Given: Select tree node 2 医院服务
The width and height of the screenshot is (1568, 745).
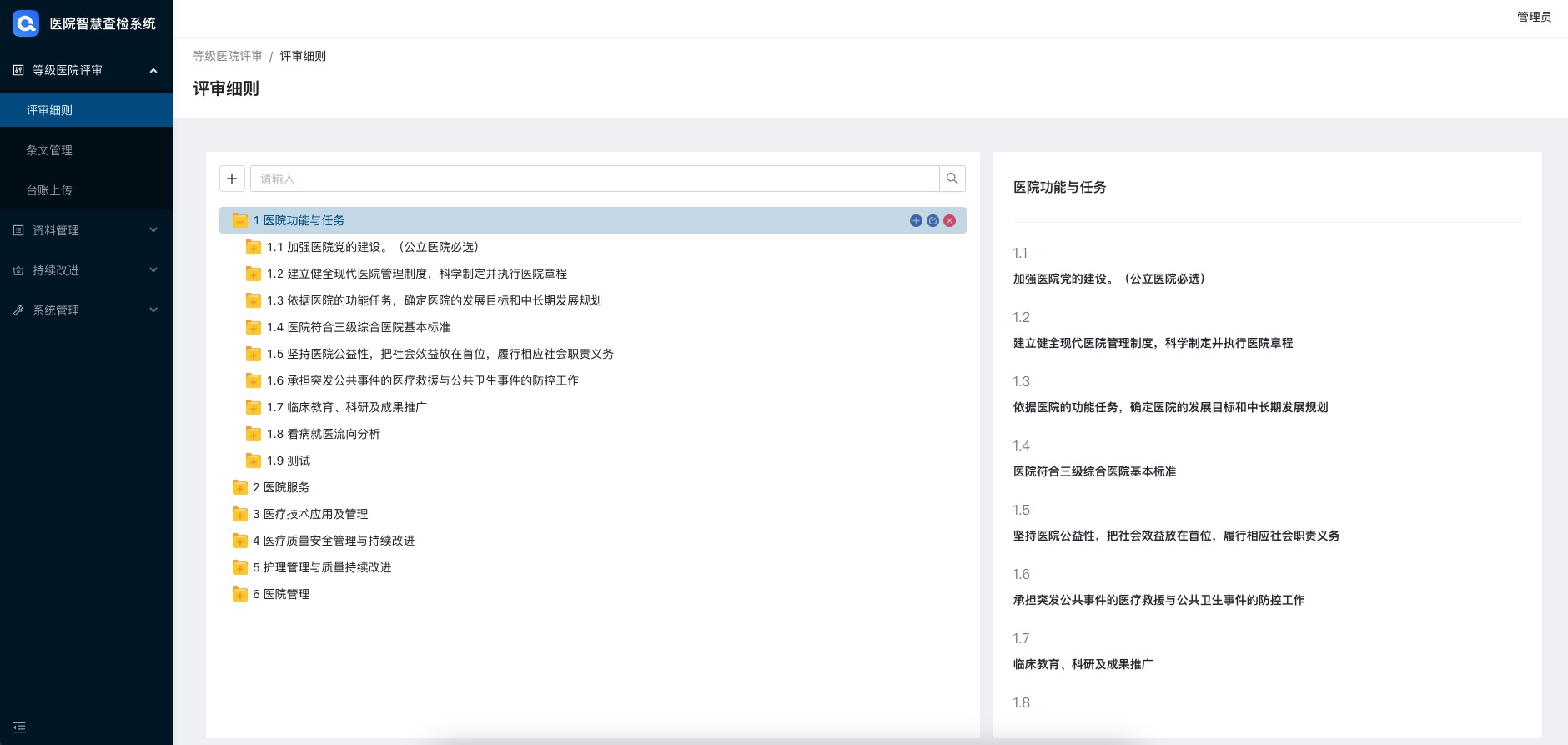Looking at the screenshot, I should pyautogui.click(x=282, y=487).
